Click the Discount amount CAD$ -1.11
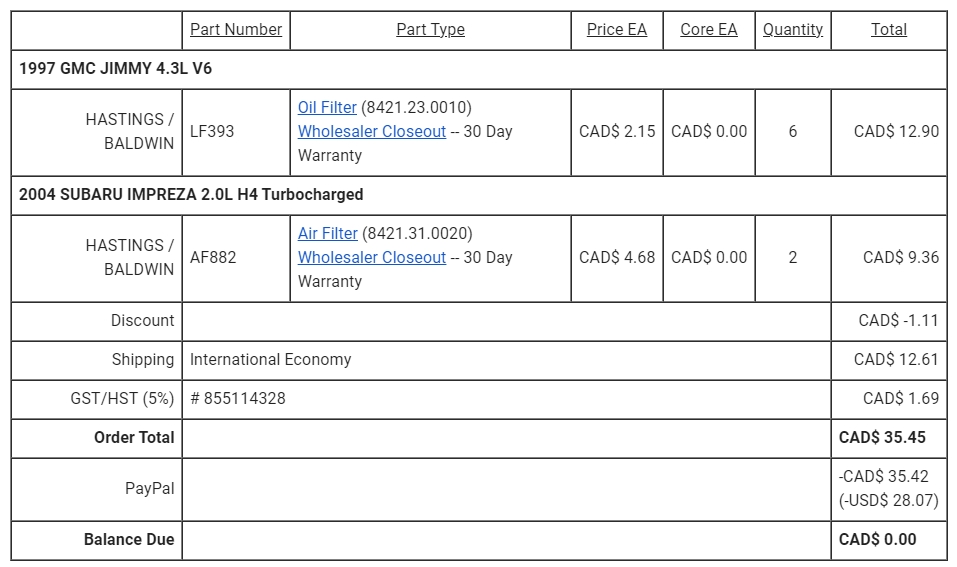Screen dimensions: 957x567 [x=898, y=320]
